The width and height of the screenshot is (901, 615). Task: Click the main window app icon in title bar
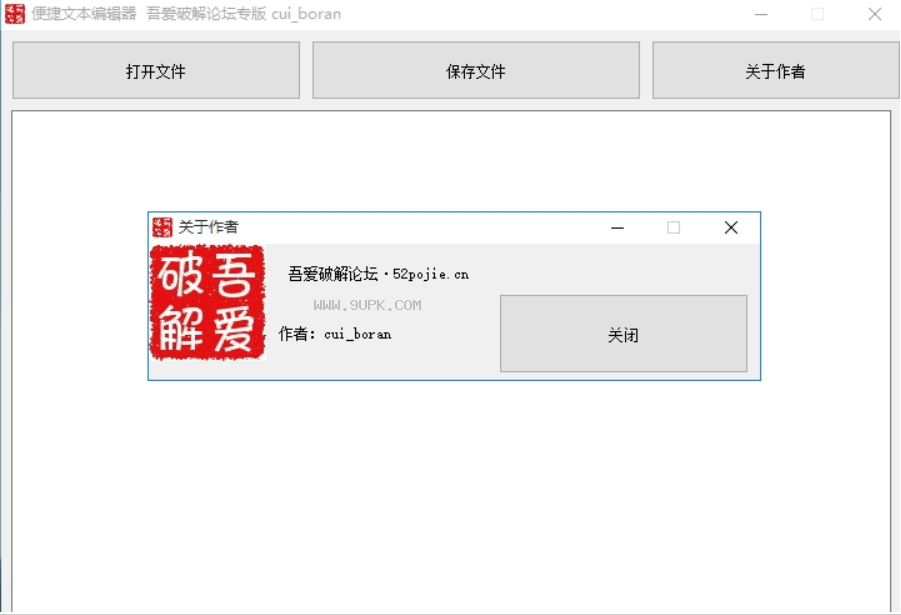click(x=15, y=14)
